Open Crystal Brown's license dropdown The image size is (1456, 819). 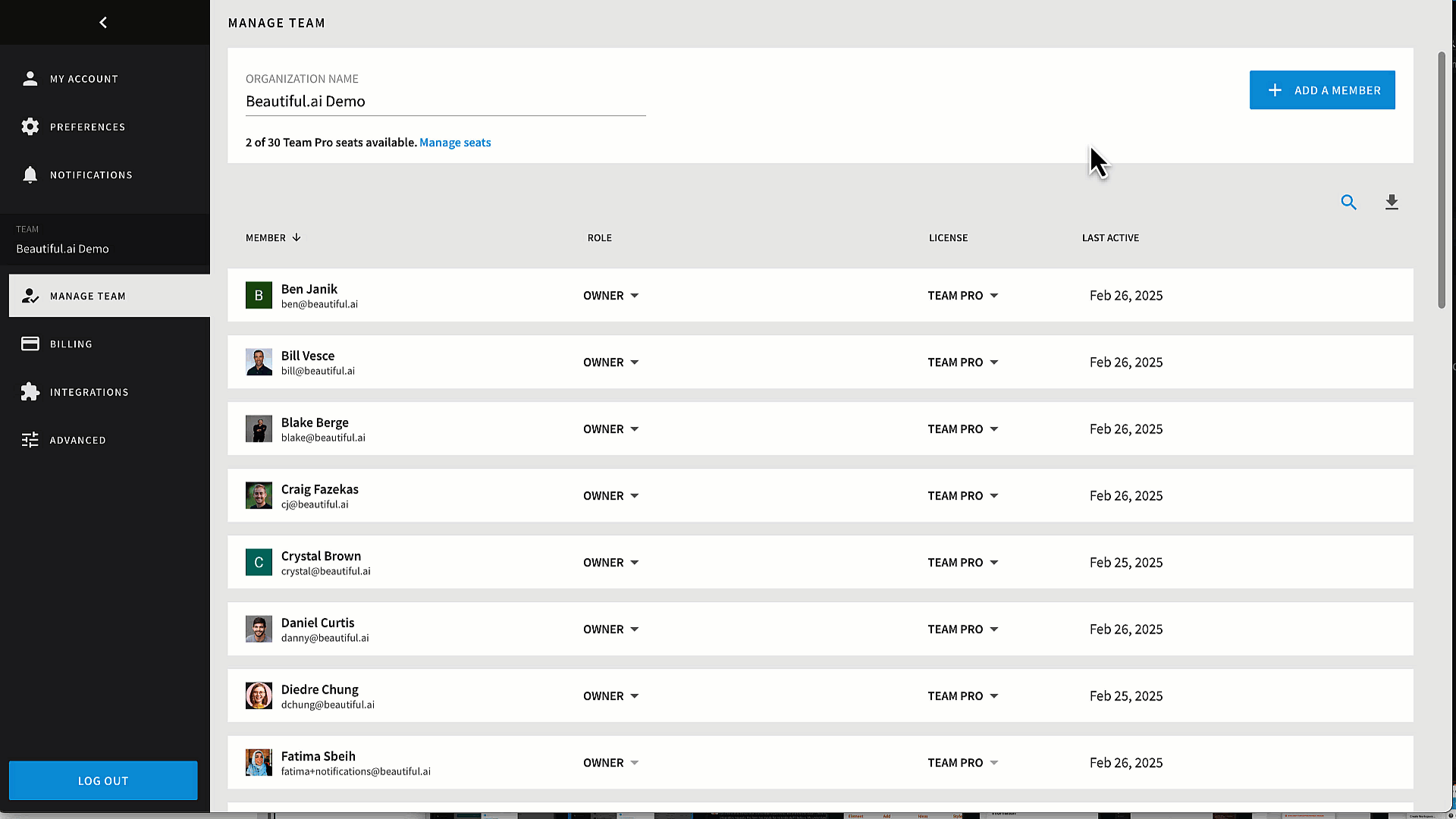pos(963,563)
